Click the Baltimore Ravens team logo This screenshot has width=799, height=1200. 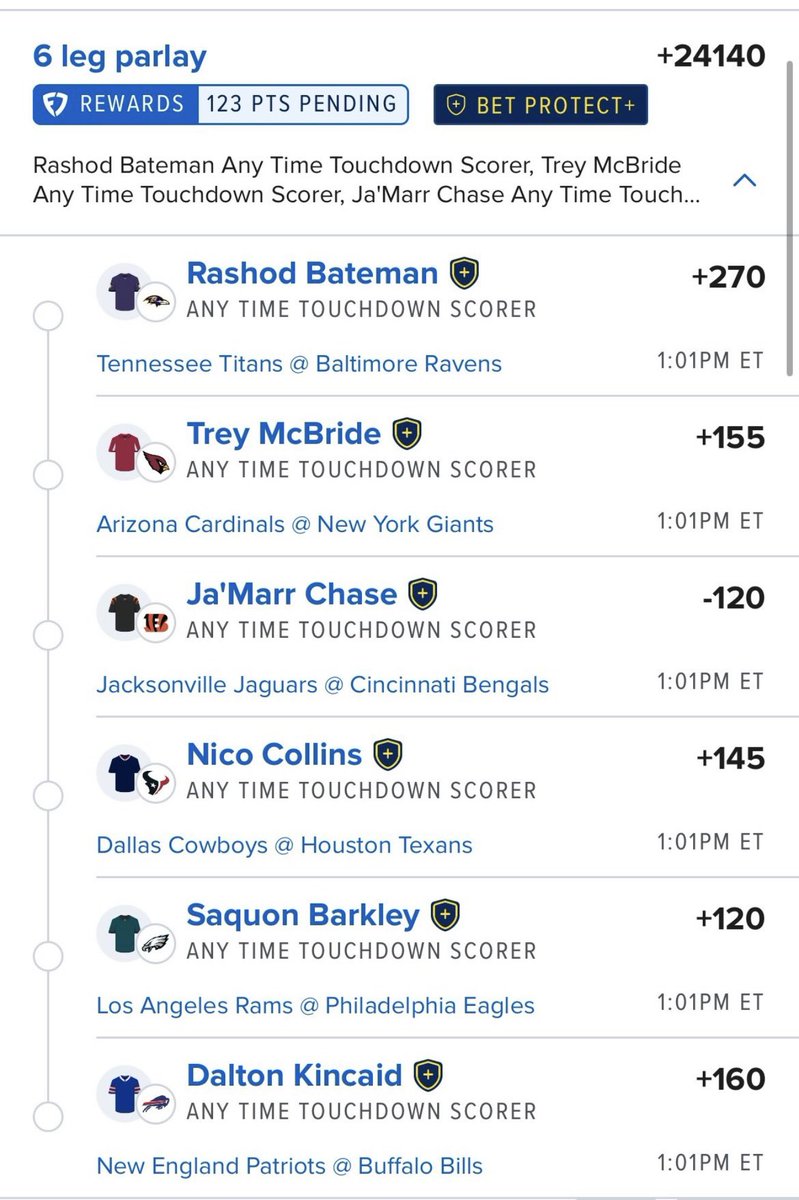(156, 301)
